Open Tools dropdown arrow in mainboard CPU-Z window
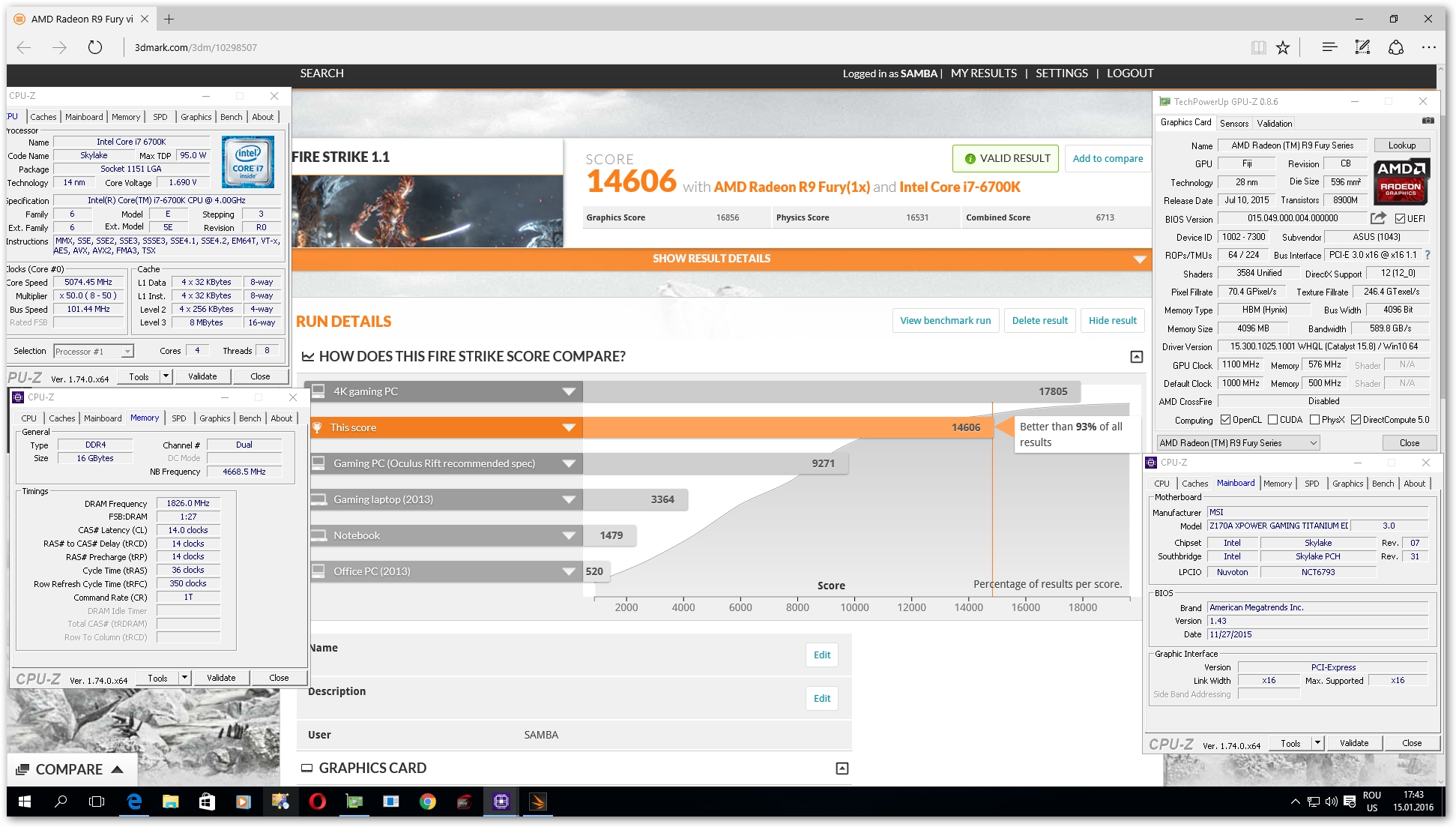Image resolution: width=1456 pixels, height=827 pixels. [x=1318, y=743]
